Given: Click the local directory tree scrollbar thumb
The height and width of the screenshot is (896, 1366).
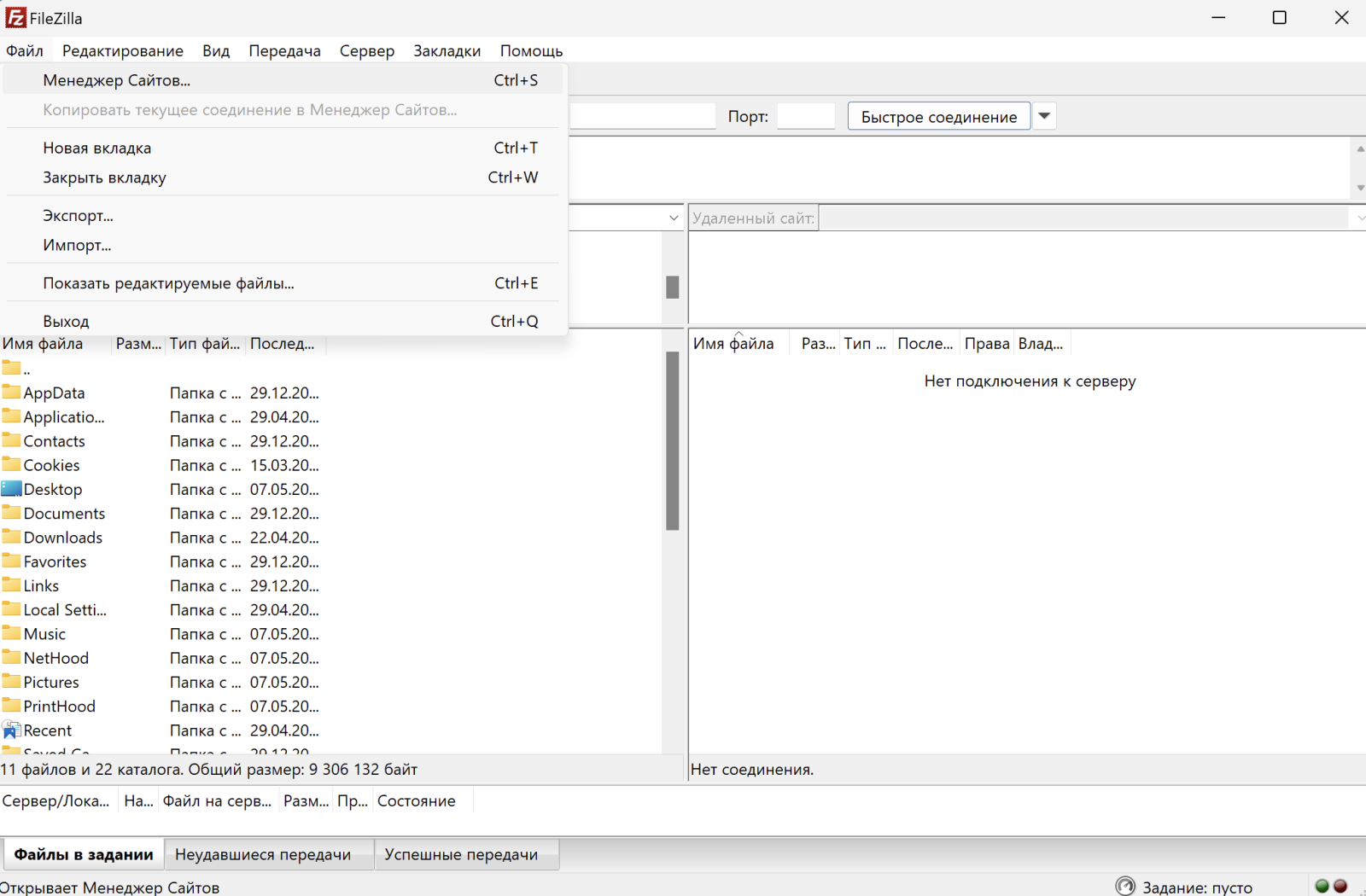Looking at the screenshot, I should (673, 287).
